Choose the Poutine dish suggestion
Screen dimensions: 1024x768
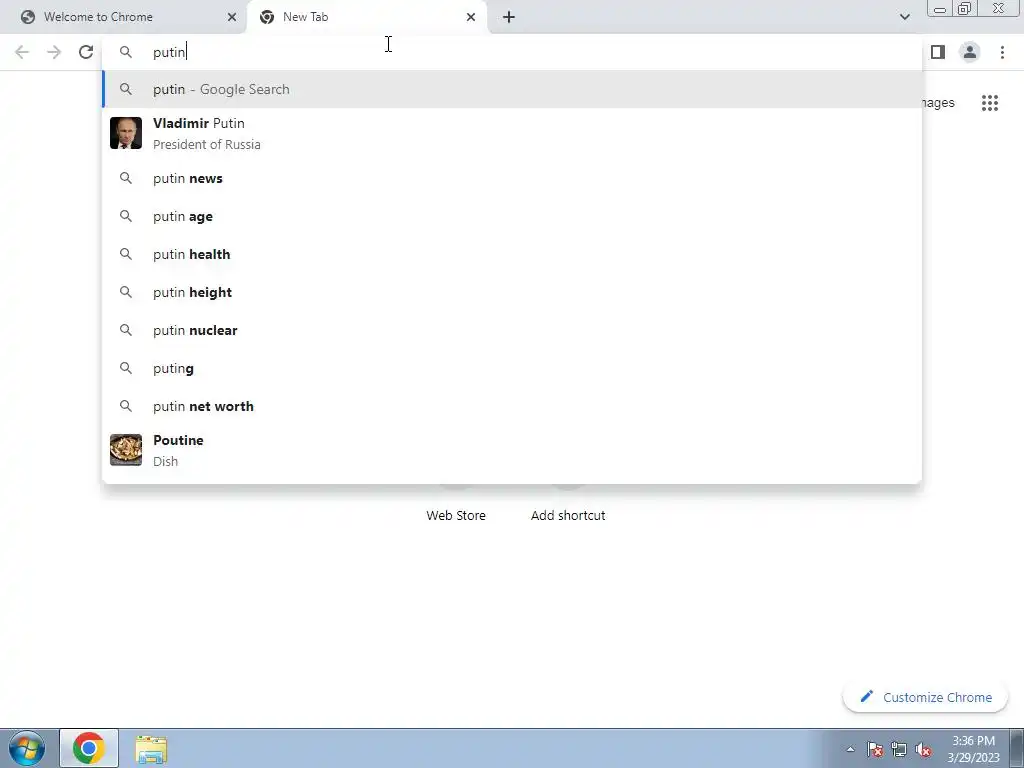pos(512,450)
